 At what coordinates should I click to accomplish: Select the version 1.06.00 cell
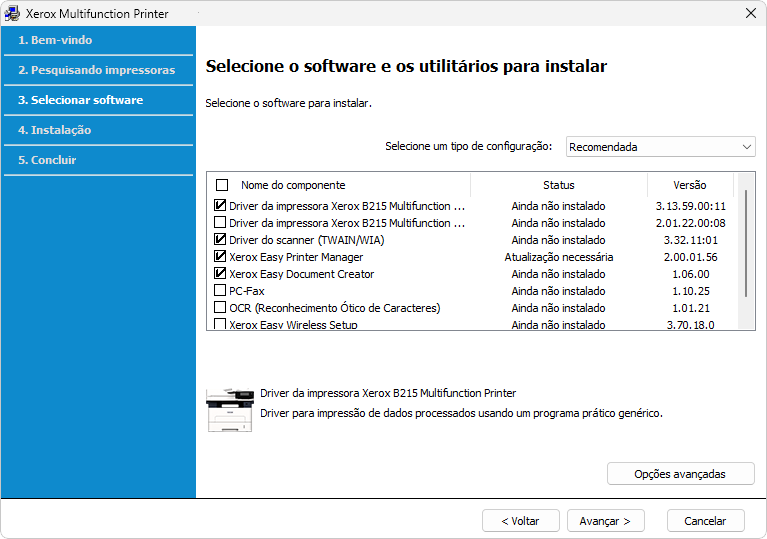[x=690, y=274]
